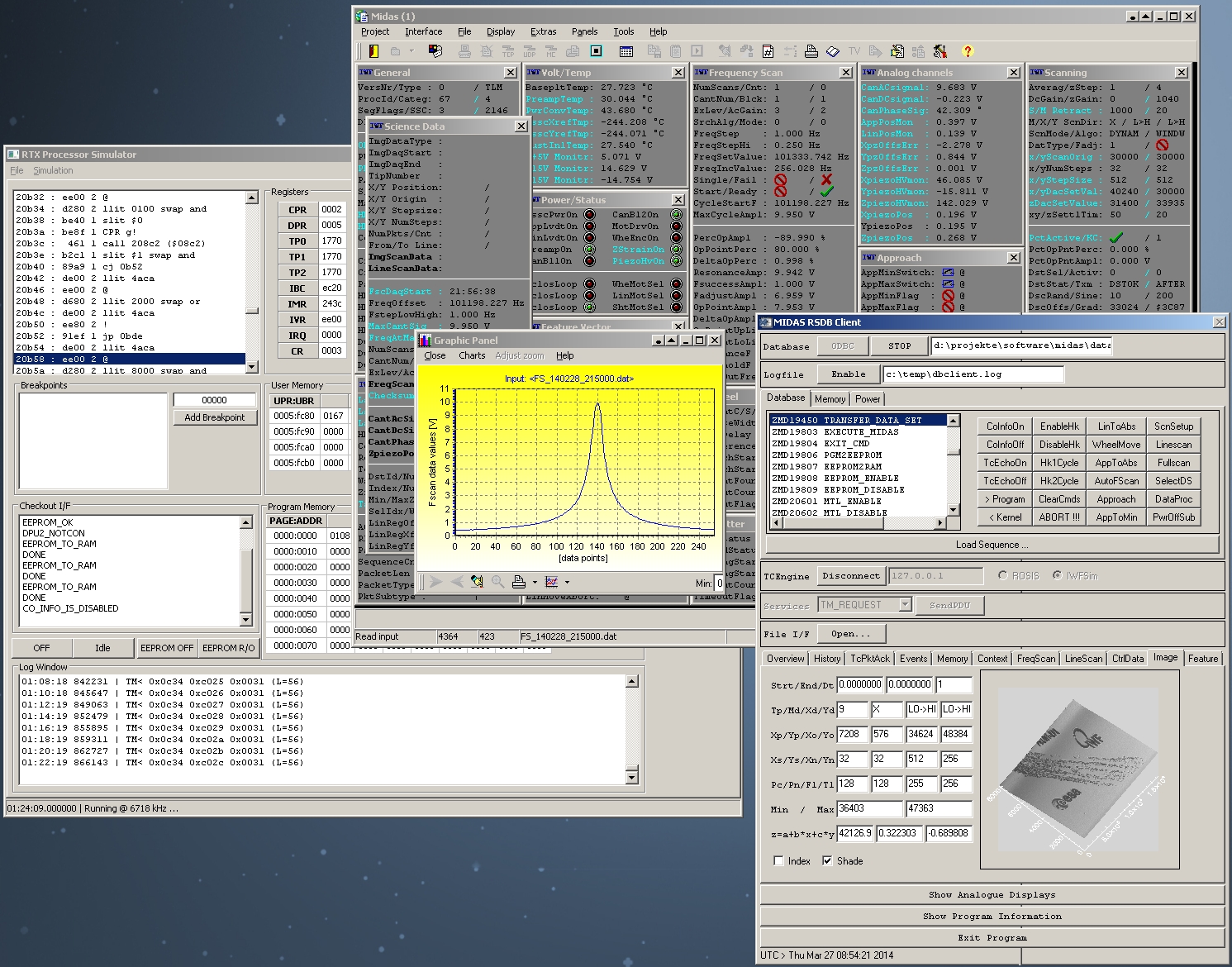Toggle EEPROM R/O in RTX simulator
Viewport: 1232px width, 967px height.
pos(229,648)
